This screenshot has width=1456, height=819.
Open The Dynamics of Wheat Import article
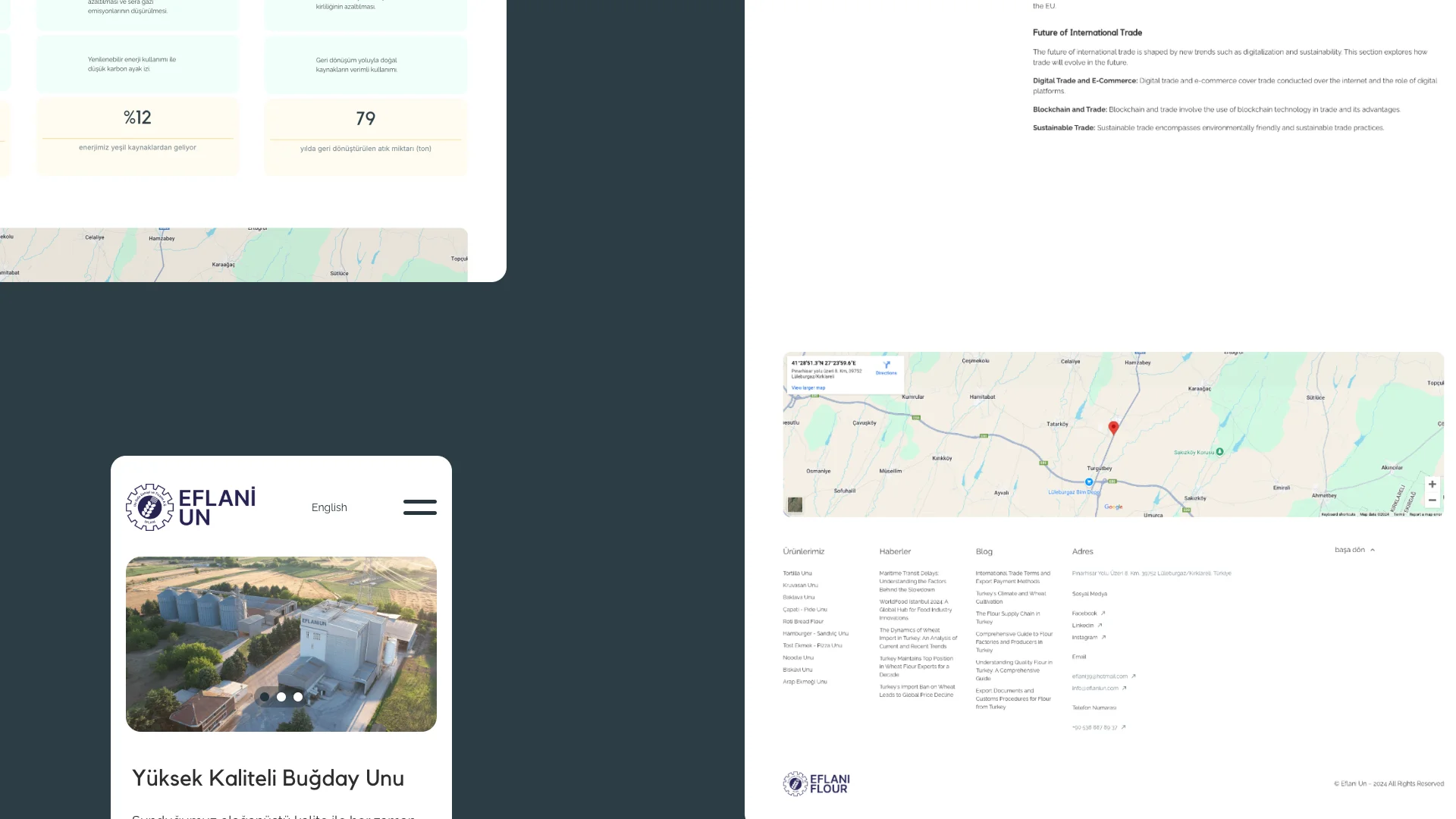[918, 639]
